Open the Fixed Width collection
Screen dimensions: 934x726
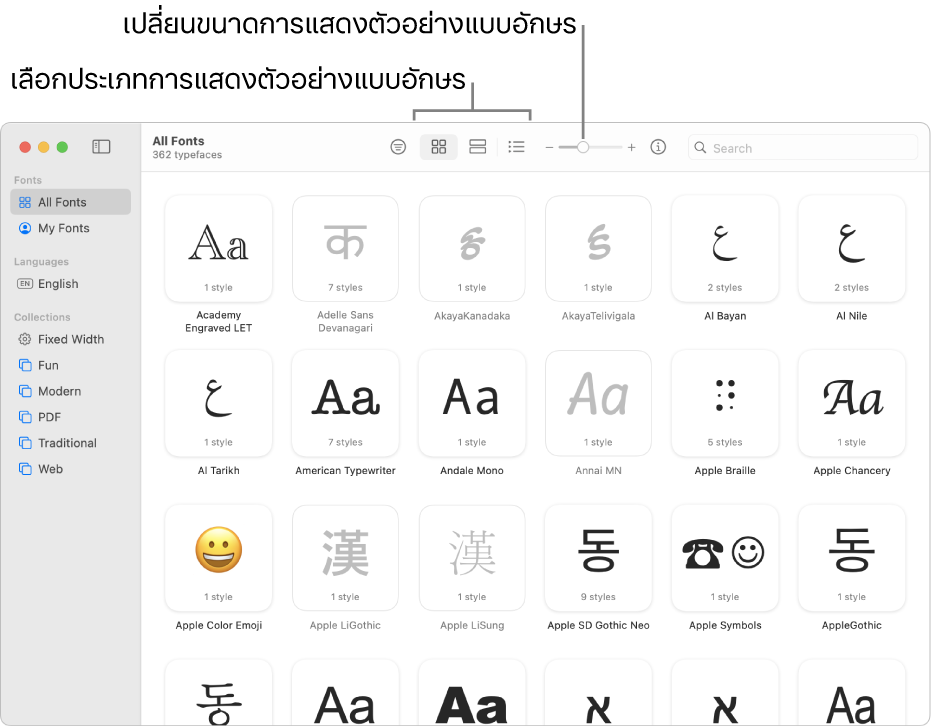pyautogui.click(x=70, y=339)
